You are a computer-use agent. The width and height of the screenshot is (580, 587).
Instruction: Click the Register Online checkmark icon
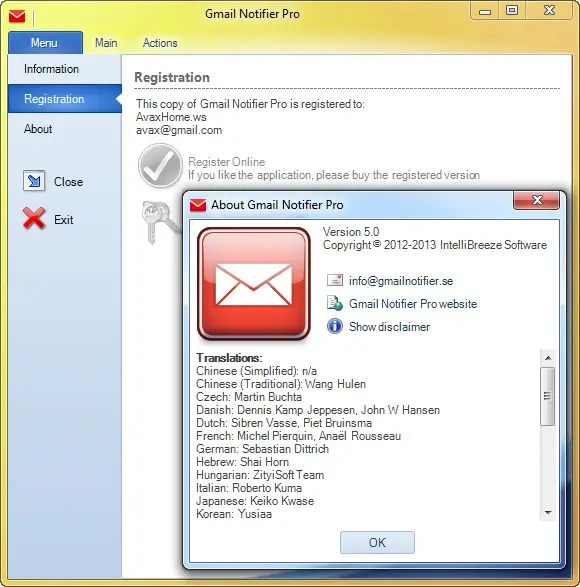click(161, 166)
